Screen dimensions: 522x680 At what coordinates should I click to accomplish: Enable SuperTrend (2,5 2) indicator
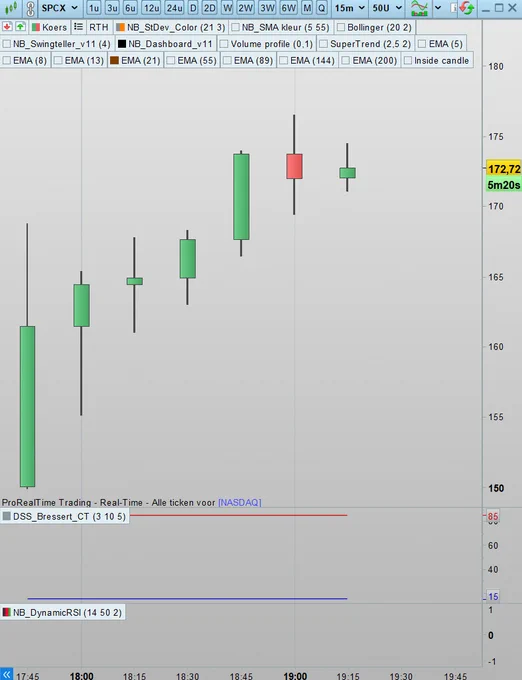[323, 44]
